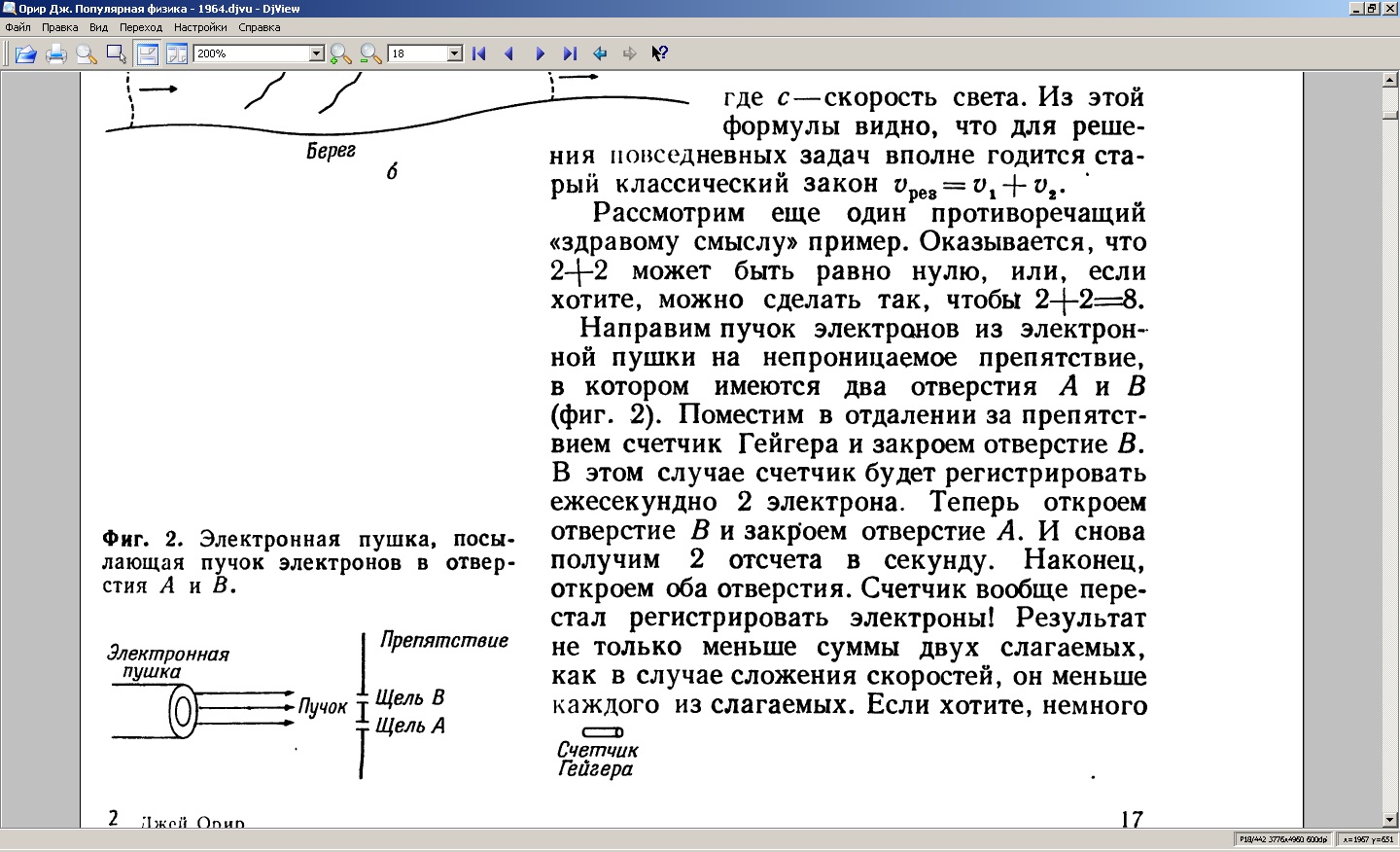
Task: Open the Переход menu
Action: (141, 27)
